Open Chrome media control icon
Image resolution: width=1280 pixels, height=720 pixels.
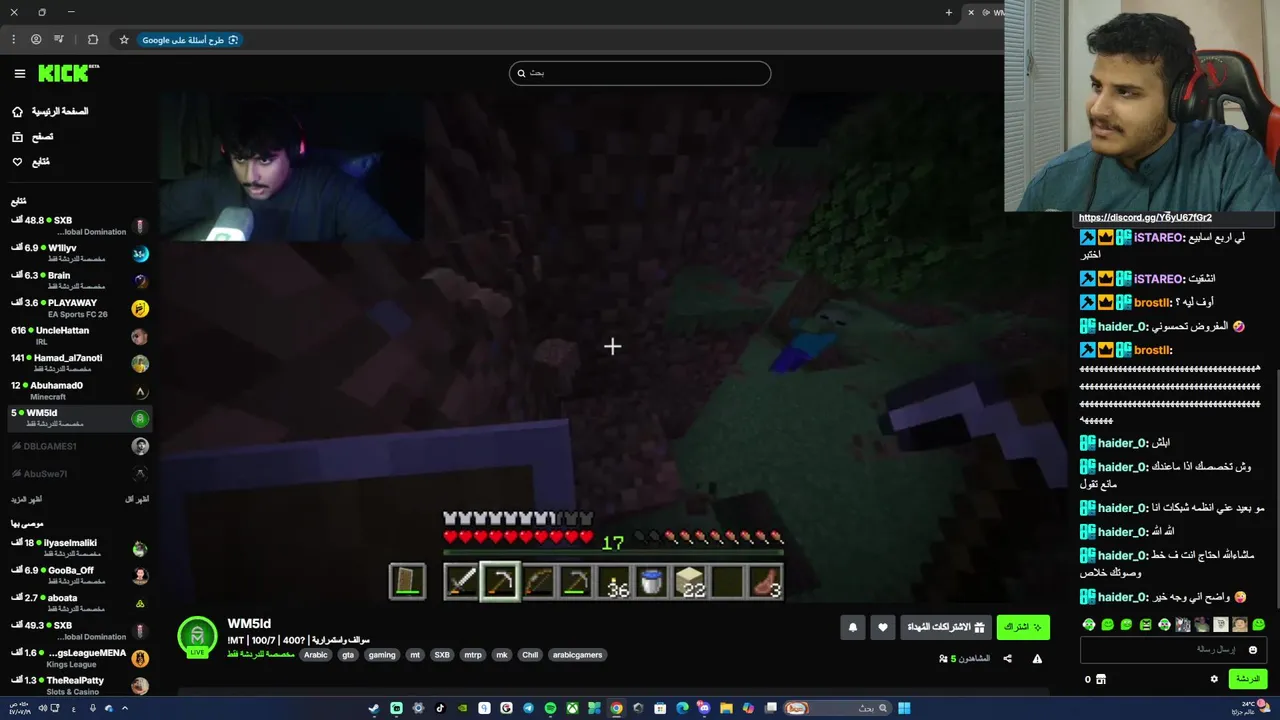[x=59, y=40]
